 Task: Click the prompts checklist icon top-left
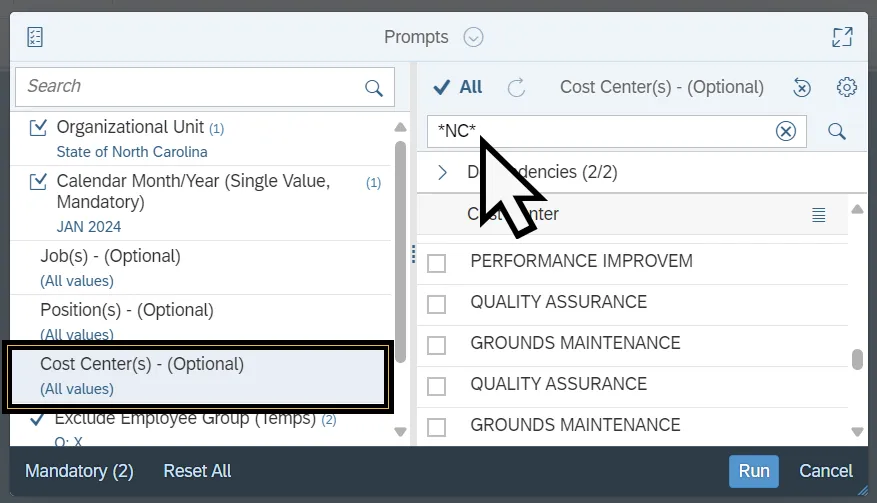[x=36, y=37]
